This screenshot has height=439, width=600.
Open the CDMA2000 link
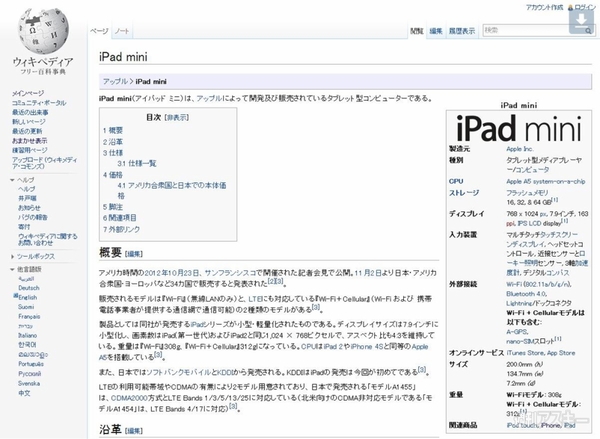(129, 398)
